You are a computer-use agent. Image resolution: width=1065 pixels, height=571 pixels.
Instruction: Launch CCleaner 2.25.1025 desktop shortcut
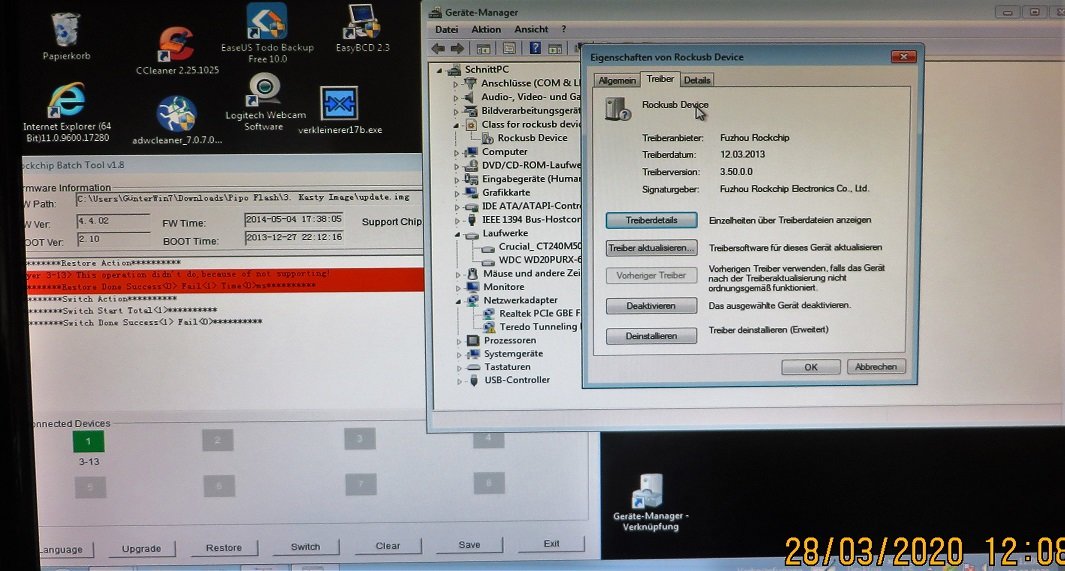coord(177,49)
